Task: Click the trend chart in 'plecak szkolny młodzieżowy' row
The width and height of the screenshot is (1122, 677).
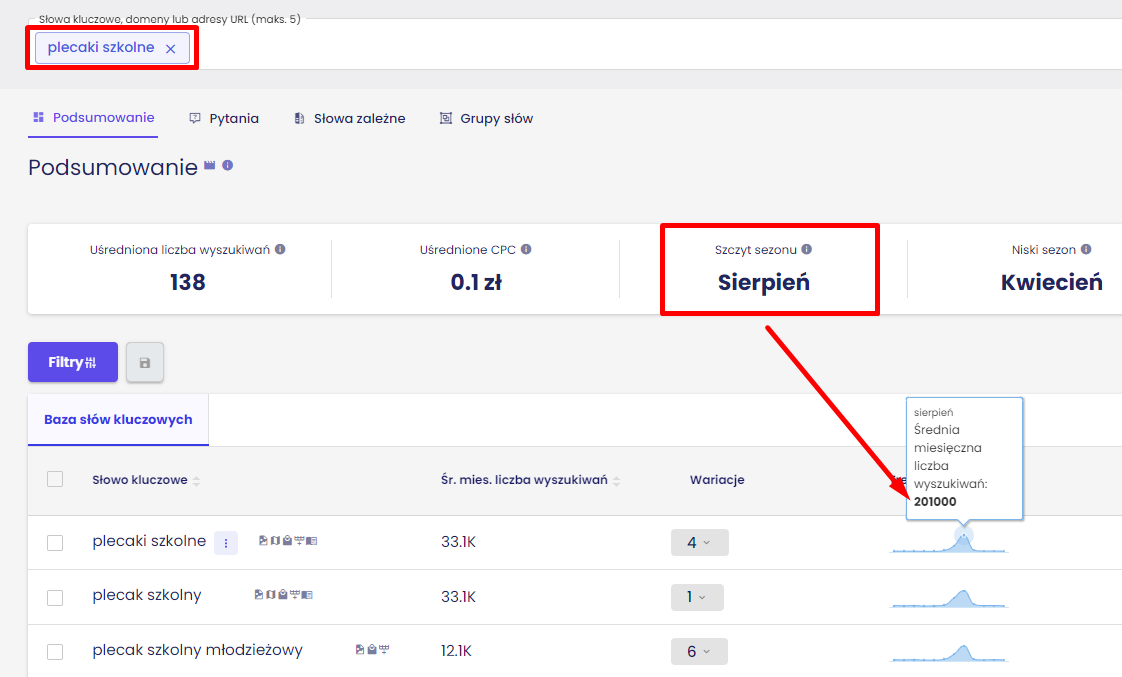Action: (949, 653)
